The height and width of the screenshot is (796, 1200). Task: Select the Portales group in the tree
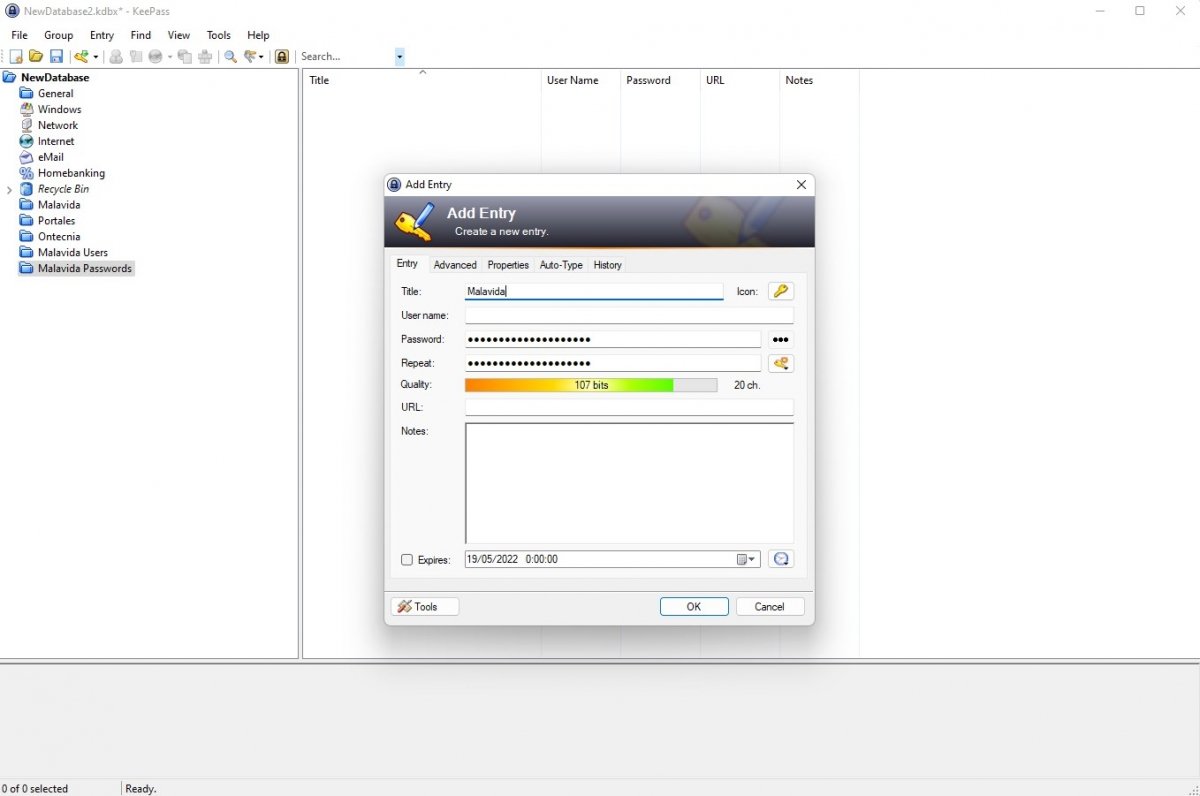(x=57, y=221)
